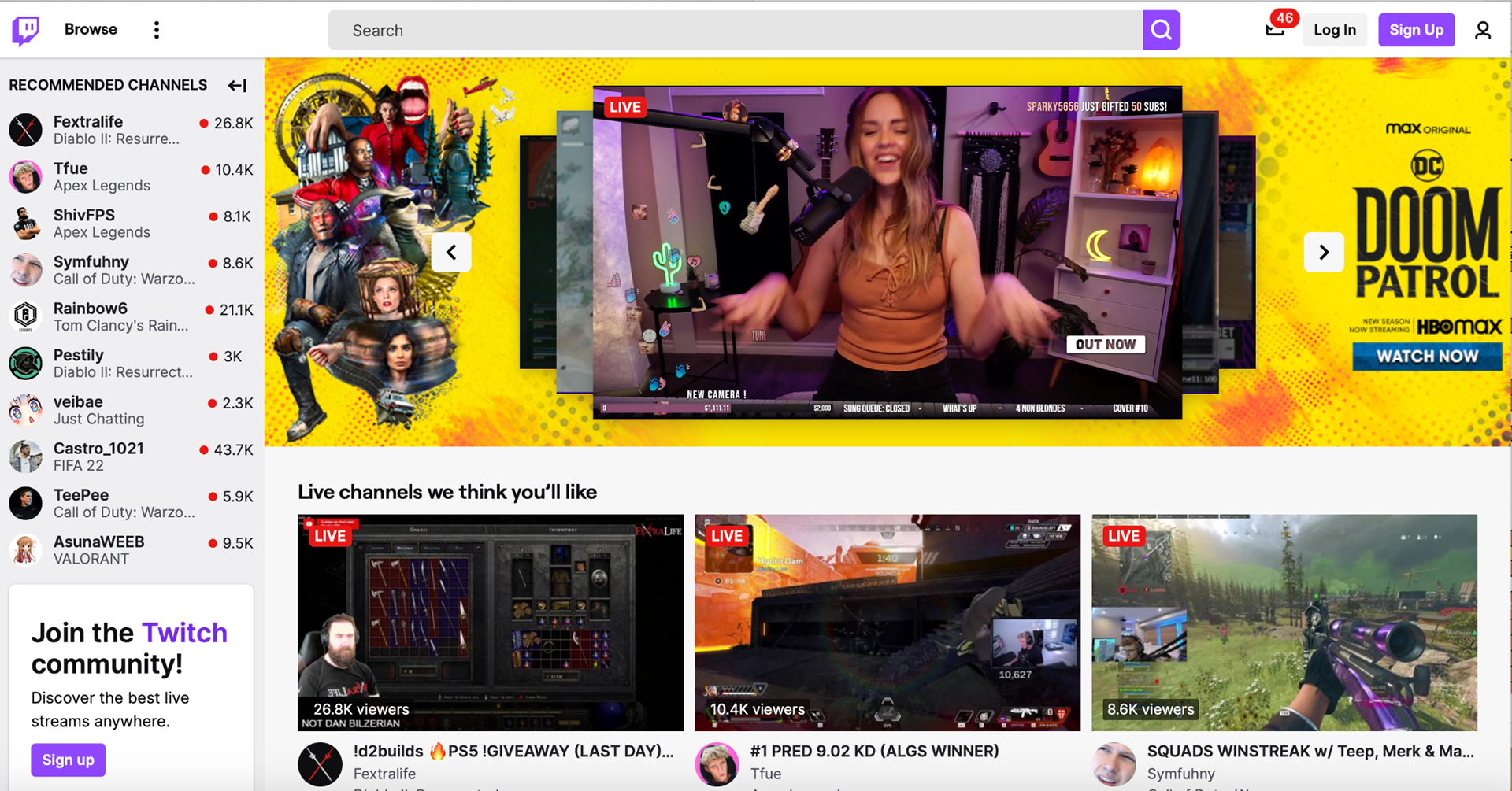Go to previous carousel stream
The height and width of the screenshot is (791, 1512).
(451, 253)
